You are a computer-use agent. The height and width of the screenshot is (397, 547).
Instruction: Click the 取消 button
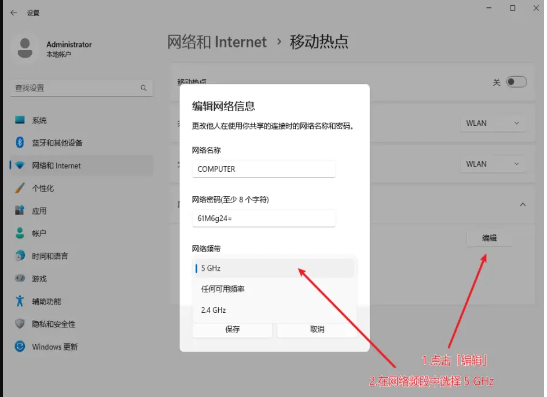pos(317,329)
